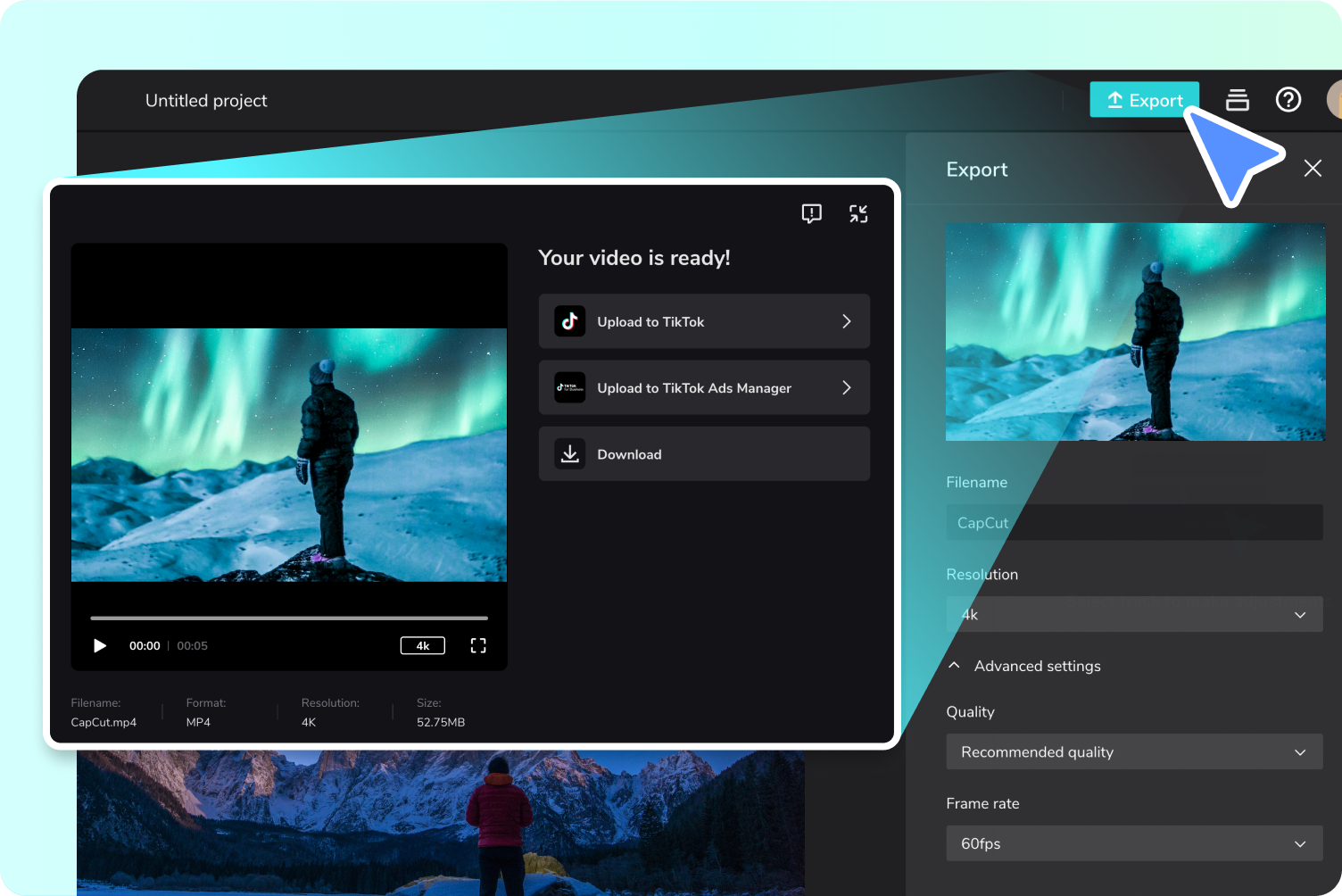Click the minimize collapse arrows icon
This screenshot has width=1342, height=896.
pyautogui.click(x=858, y=213)
